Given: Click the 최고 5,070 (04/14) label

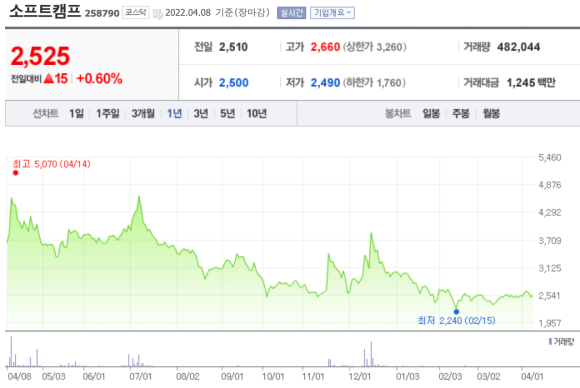Looking at the screenshot, I should coord(51,164).
